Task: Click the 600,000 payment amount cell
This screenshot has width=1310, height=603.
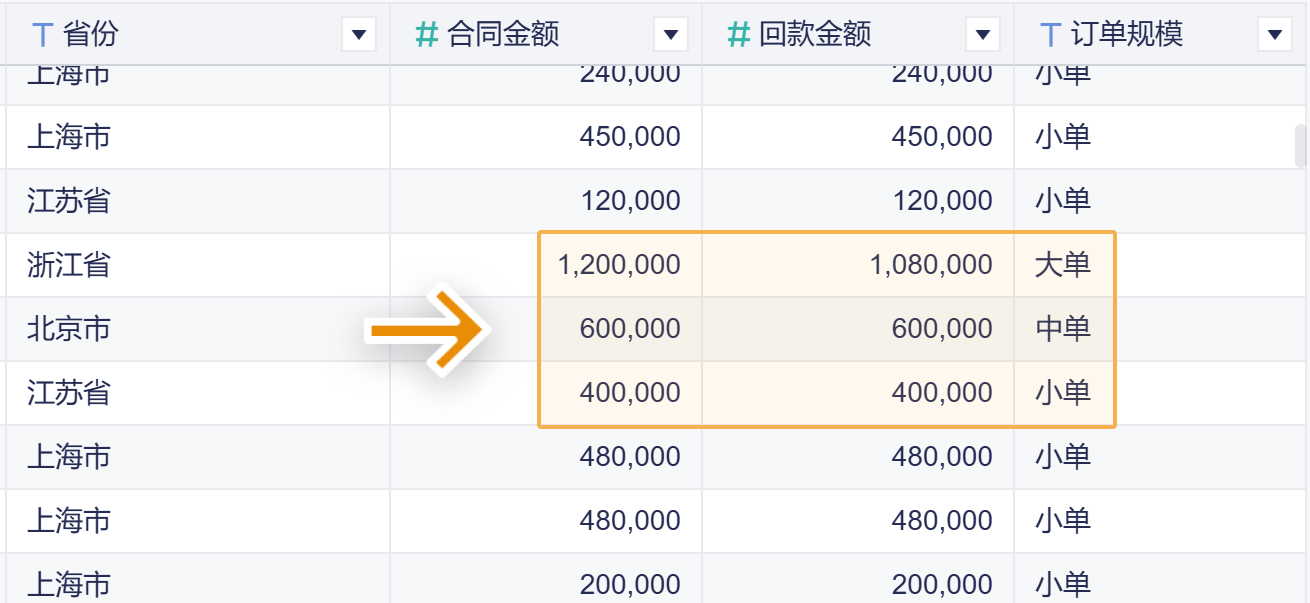Action: pos(942,329)
